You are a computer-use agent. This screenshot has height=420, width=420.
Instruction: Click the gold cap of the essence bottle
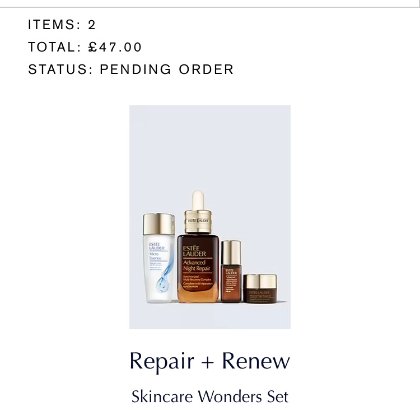coord(159,224)
